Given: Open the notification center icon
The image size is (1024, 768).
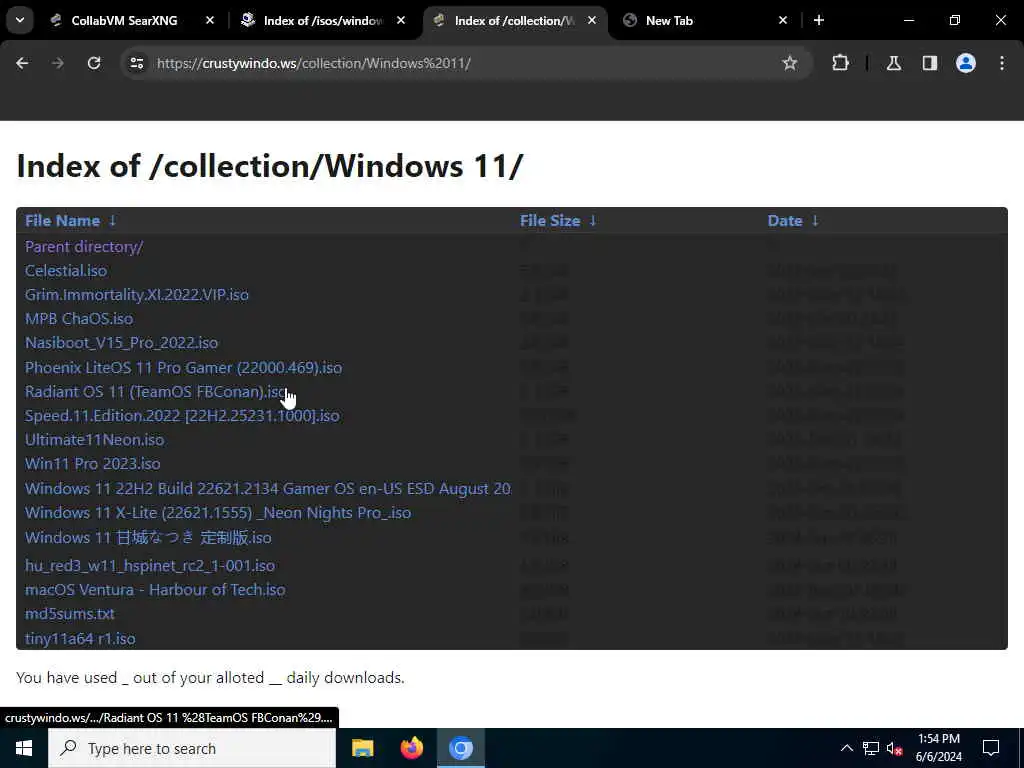Looking at the screenshot, I should pos(991,748).
